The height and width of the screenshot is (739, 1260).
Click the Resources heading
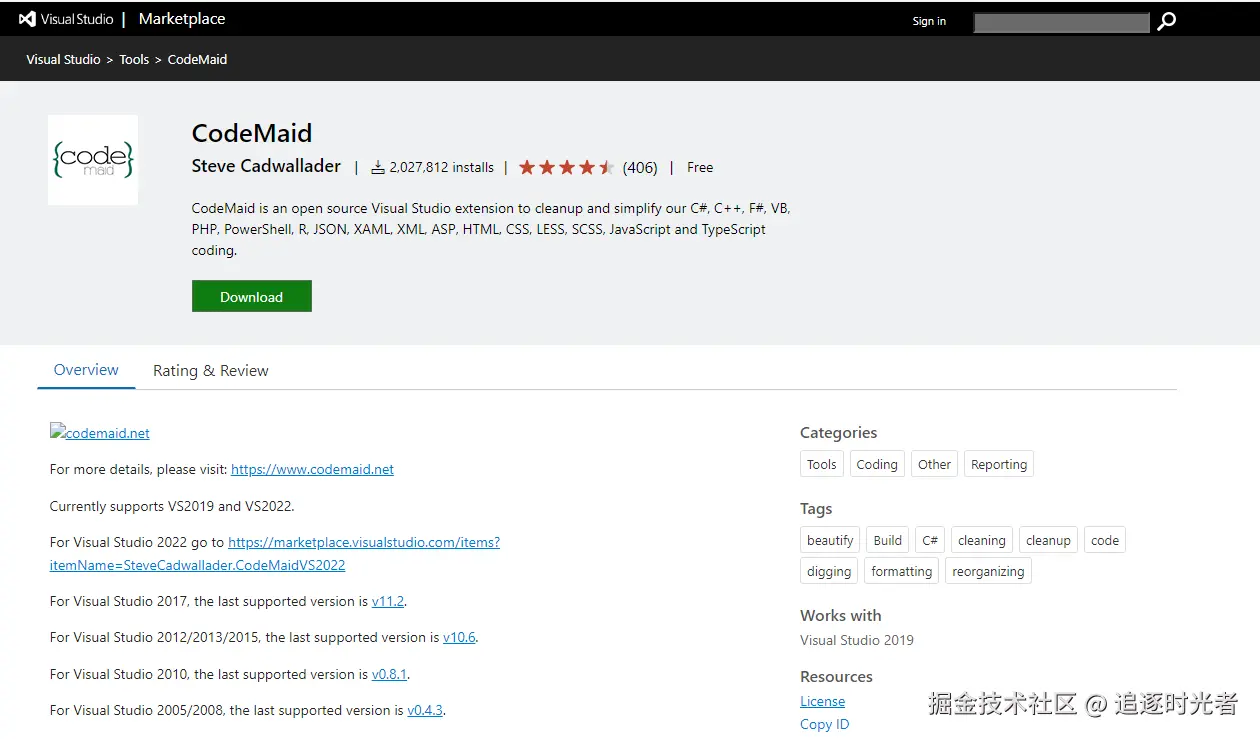[x=836, y=676]
